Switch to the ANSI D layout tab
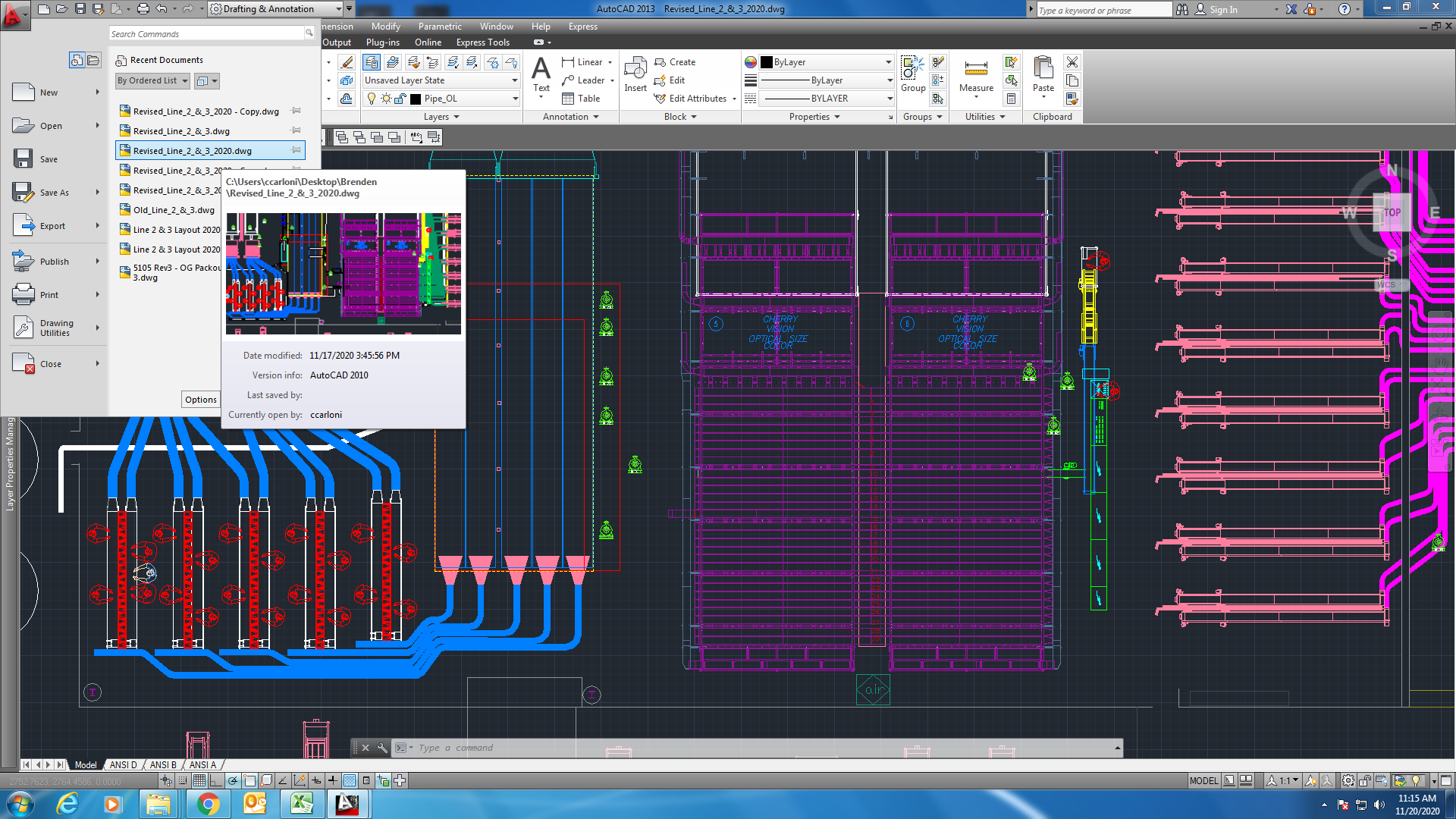This screenshot has width=1456, height=819. pyautogui.click(x=123, y=764)
